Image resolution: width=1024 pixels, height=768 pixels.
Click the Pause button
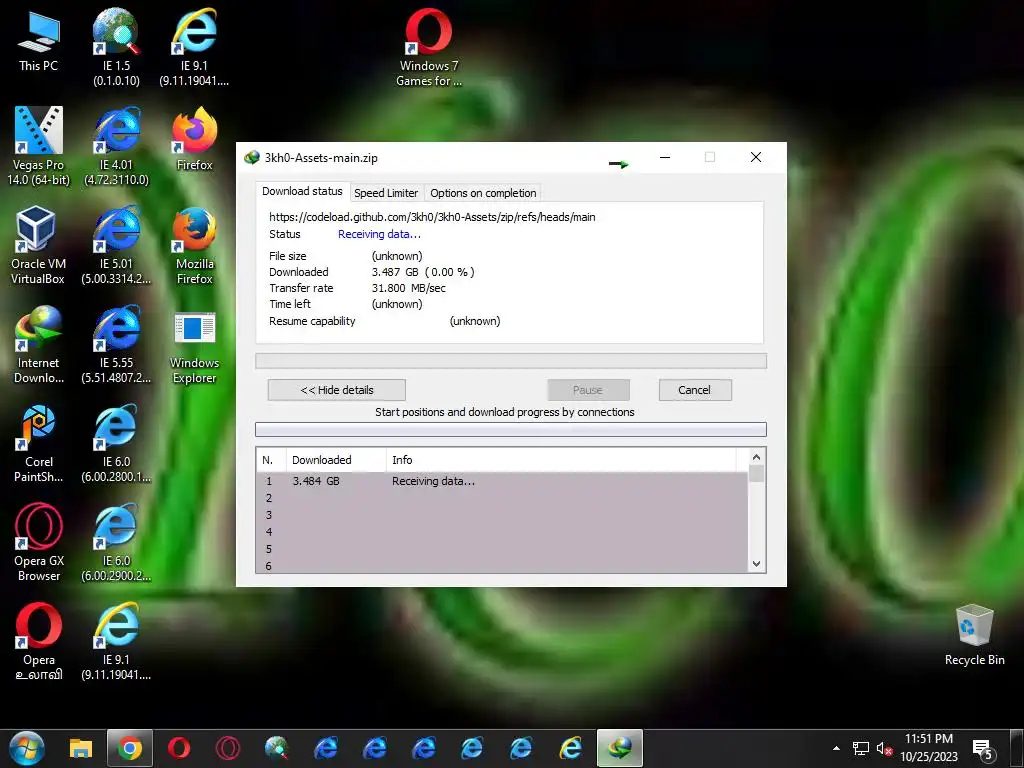(x=588, y=390)
